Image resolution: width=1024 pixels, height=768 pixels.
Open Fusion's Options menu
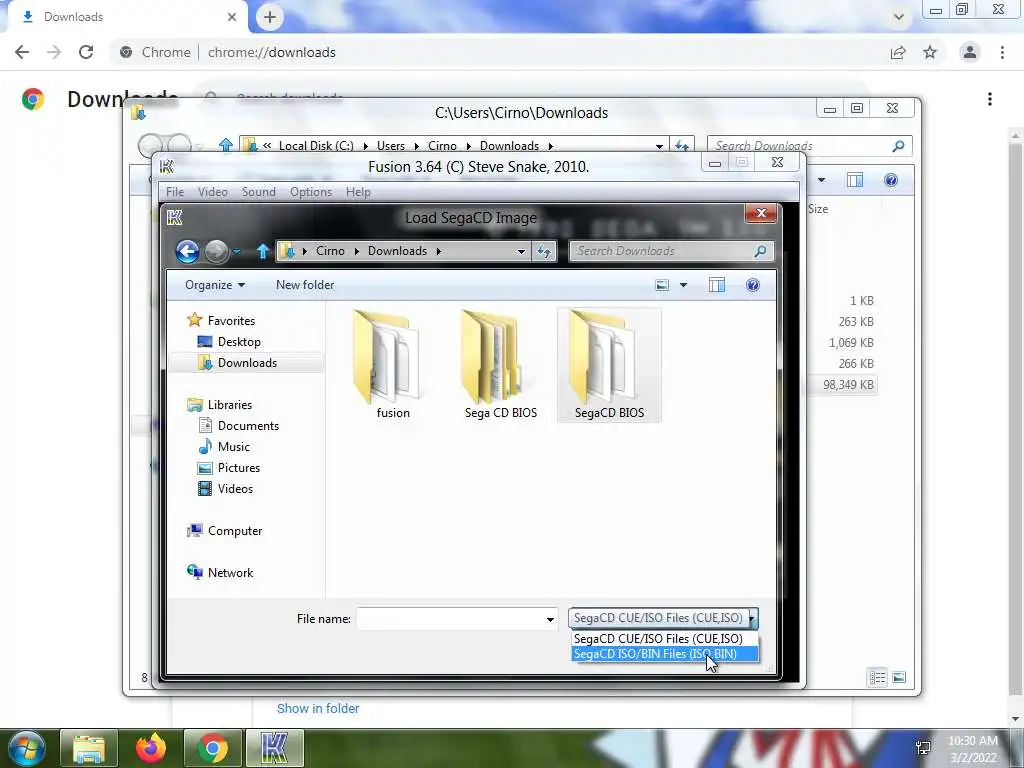(311, 192)
